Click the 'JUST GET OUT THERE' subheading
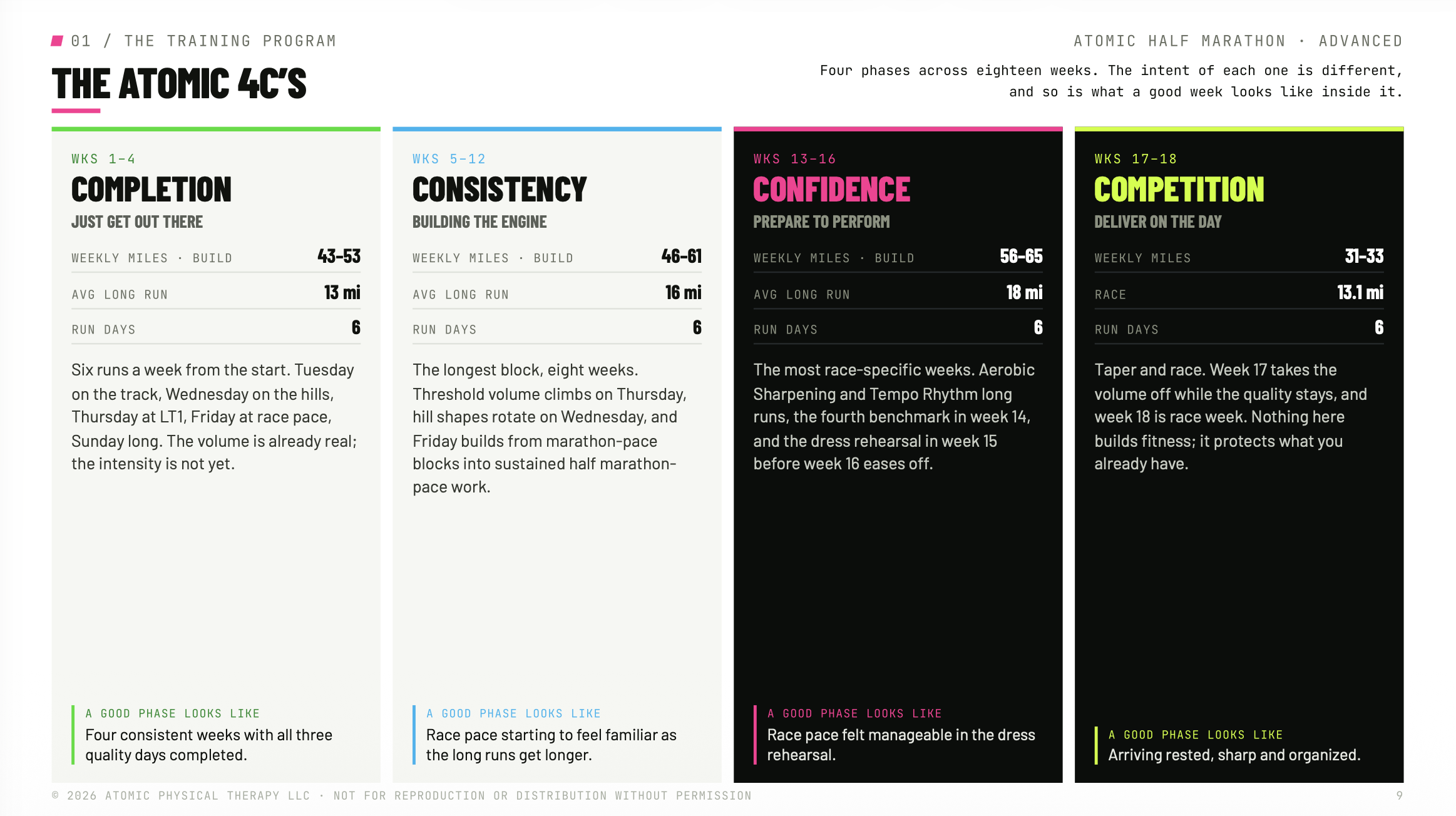Viewport: 1456px width, 816px height. pyautogui.click(x=137, y=222)
